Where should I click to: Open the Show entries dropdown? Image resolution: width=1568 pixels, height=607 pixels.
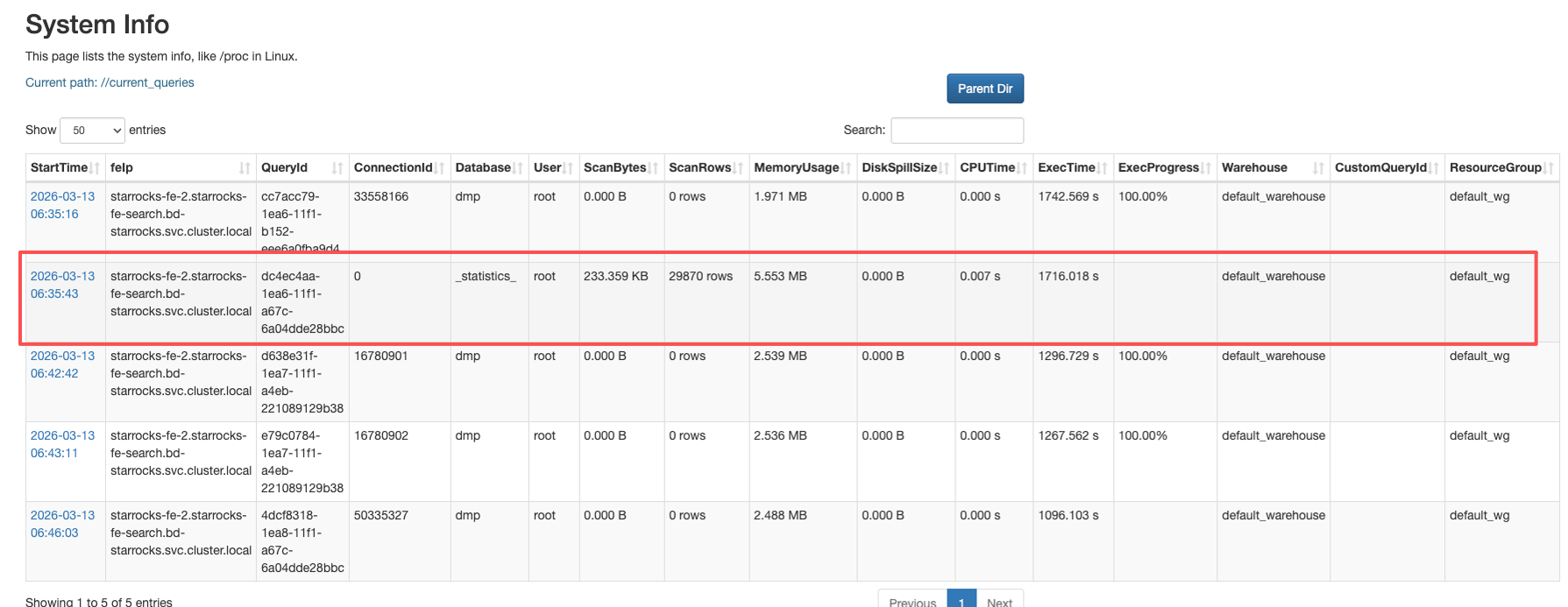pyautogui.click(x=92, y=131)
